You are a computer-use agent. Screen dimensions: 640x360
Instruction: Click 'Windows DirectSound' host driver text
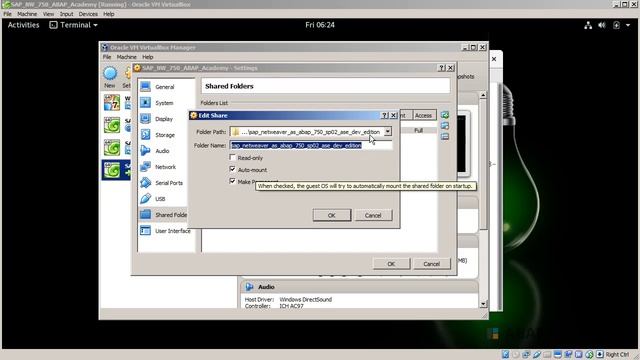coord(306,299)
